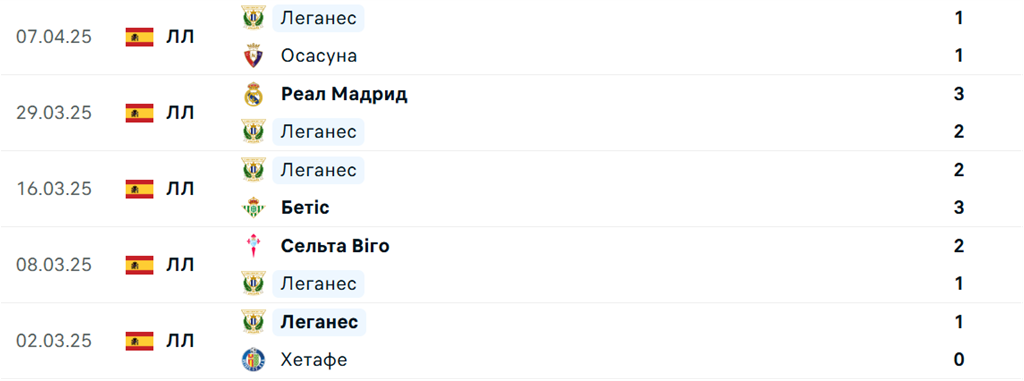Click Real Madrid score of 3
The image size is (1024, 381).
pos(959,94)
